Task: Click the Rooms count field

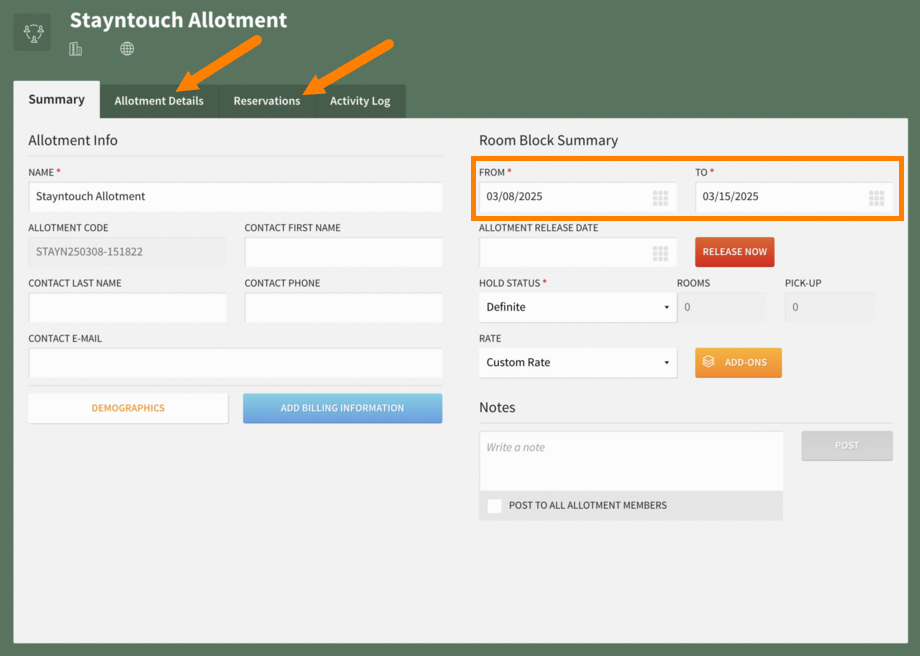Action: pos(722,307)
